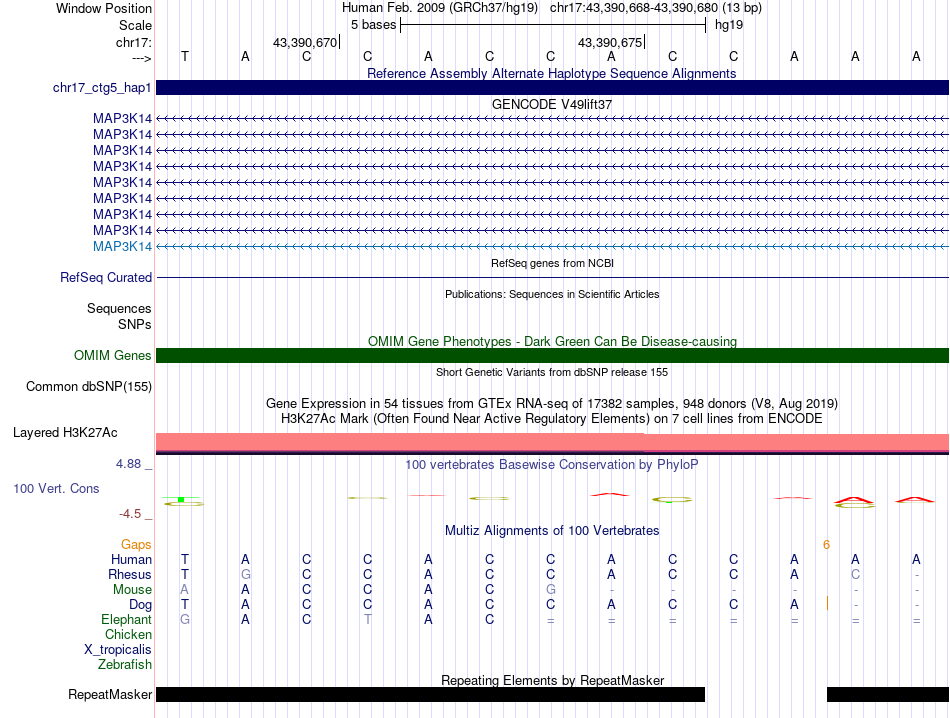Click the green PhyloP marker under the T base

click(x=181, y=500)
